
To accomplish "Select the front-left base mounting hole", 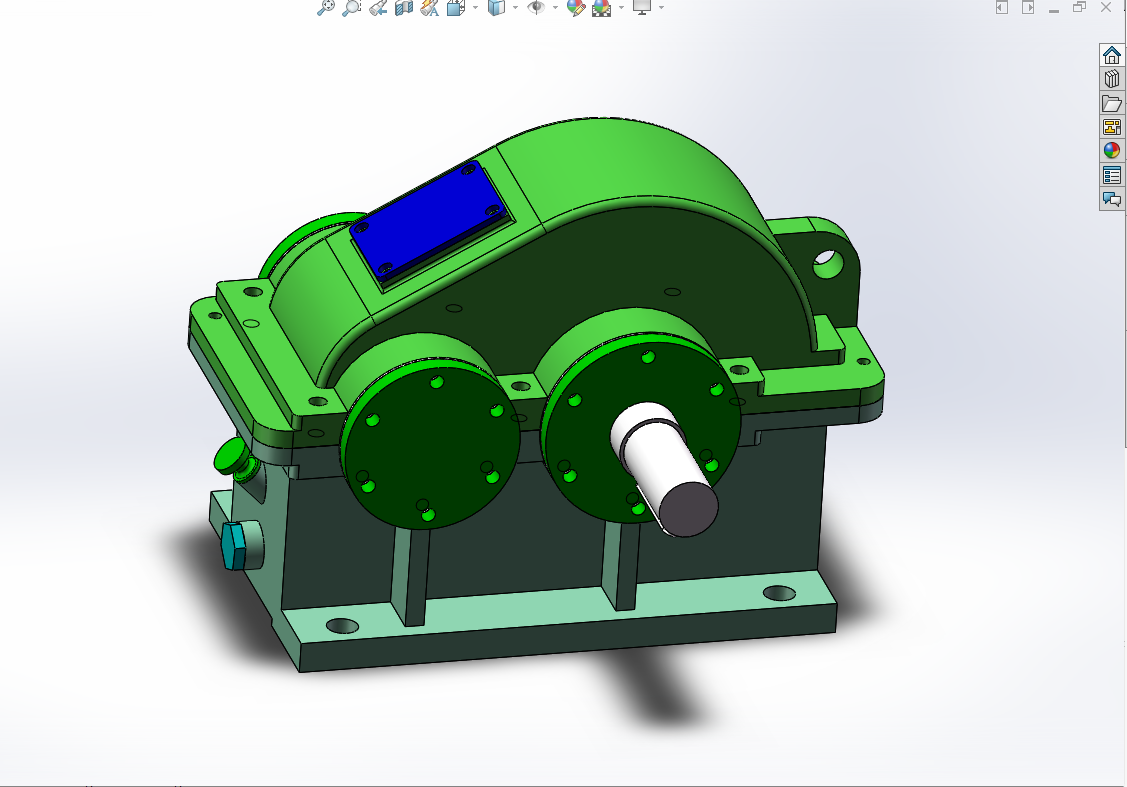I will tap(342, 626).
